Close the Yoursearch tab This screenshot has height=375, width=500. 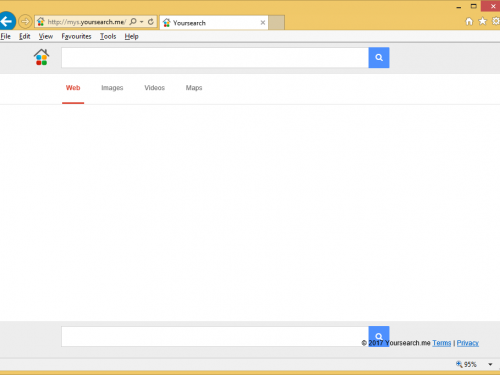pyautogui.click(x=263, y=23)
